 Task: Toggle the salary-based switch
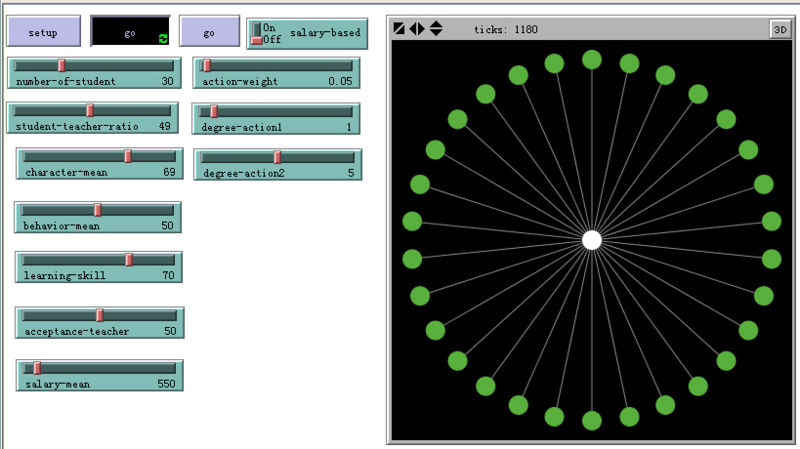tap(257, 33)
